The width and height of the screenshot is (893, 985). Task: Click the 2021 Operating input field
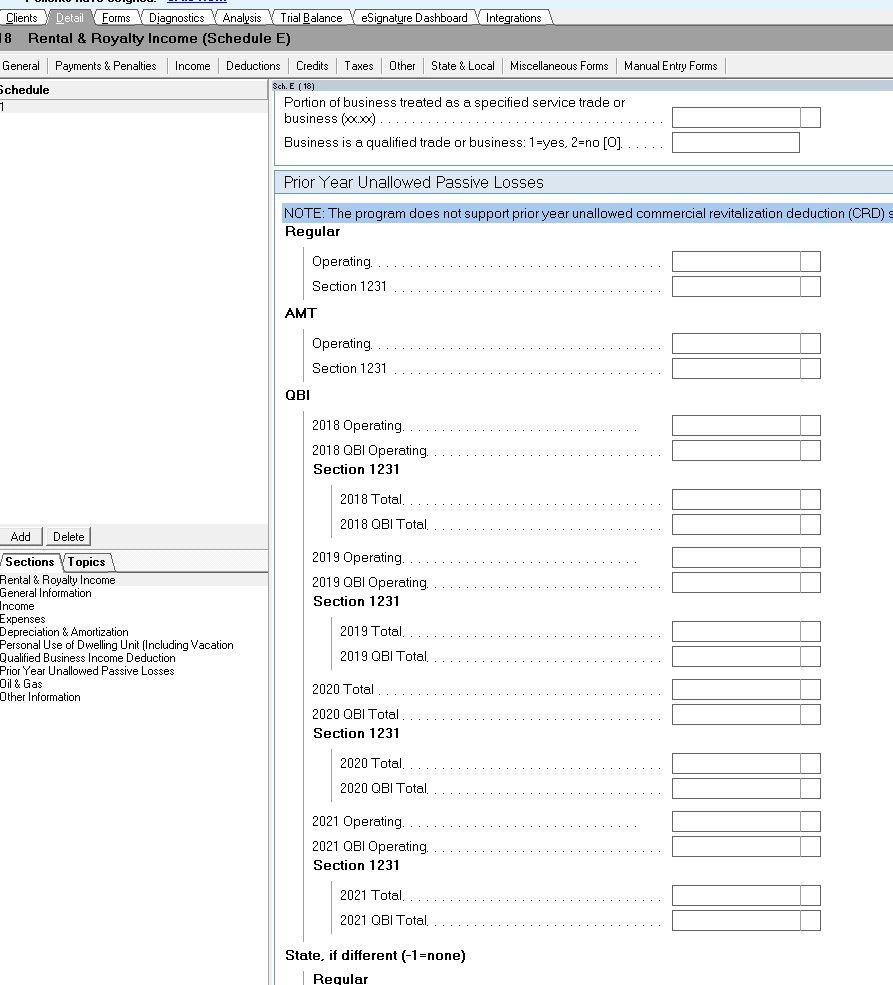coord(736,821)
